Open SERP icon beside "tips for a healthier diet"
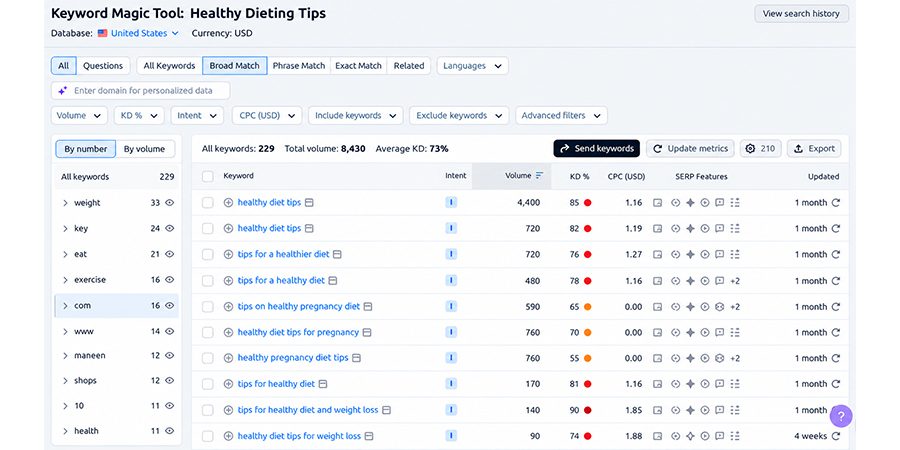900x450 pixels. pyautogui.click(x=338, y=254)
